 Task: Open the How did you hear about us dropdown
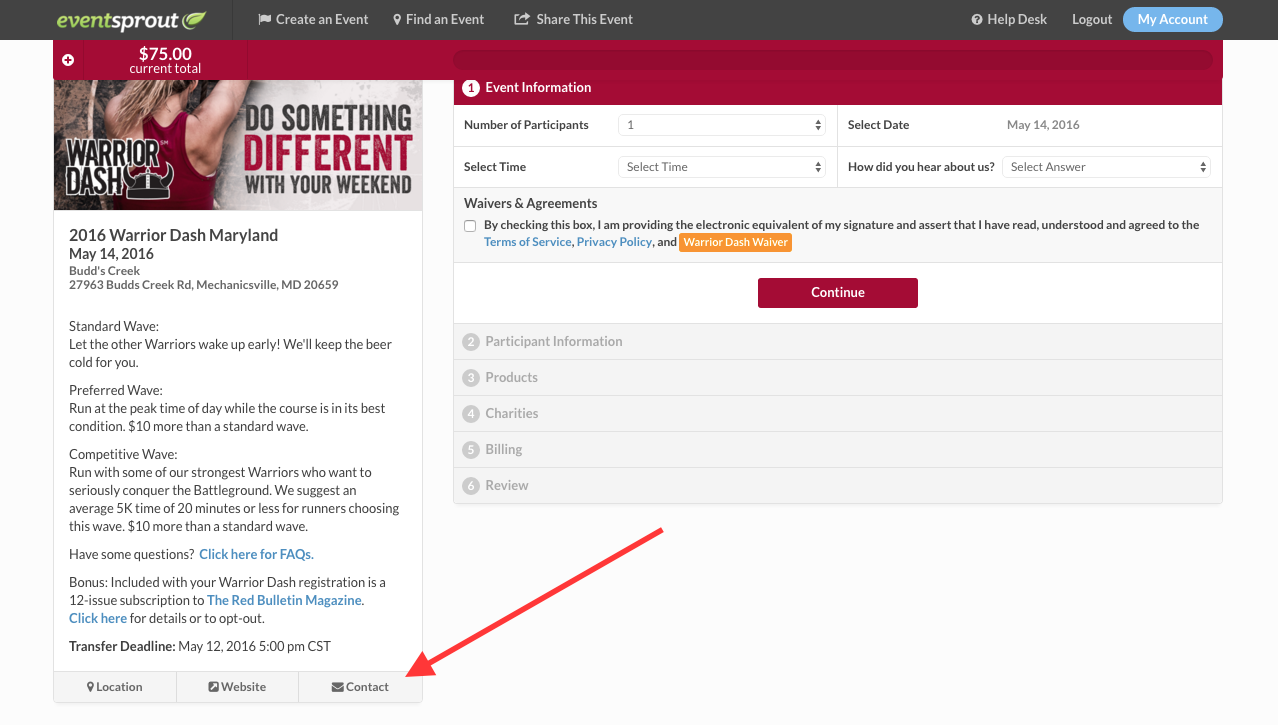[x=1107, y=167]
